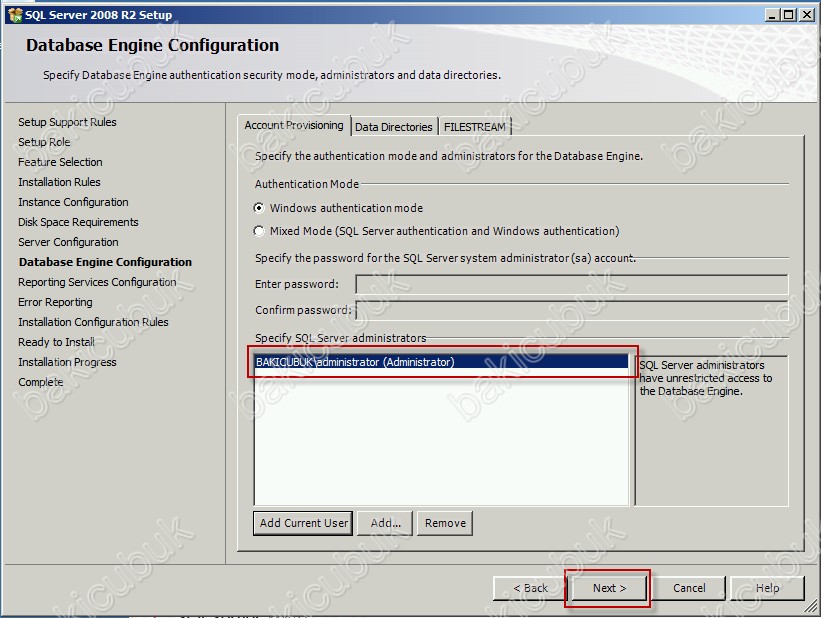The image size is (821, 618).
Task: Click Server Configuration step
Action: tap(68, 242)
